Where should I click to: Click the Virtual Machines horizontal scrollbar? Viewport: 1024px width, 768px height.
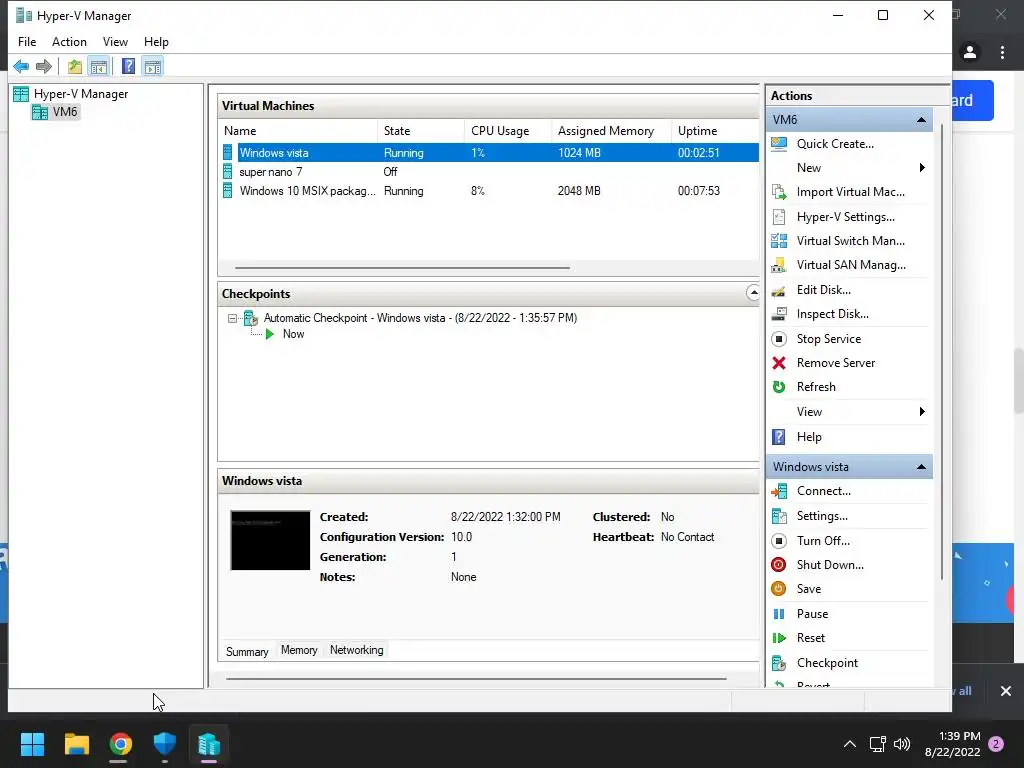coord(402,268)
